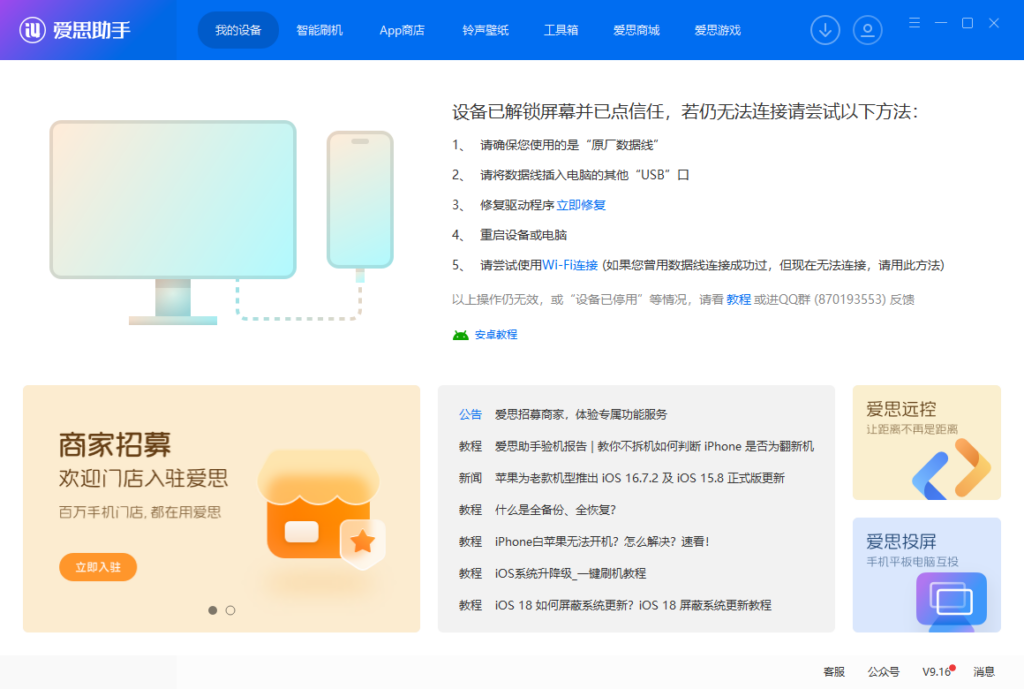Open 消息 in the status bar
This screenshot has width=1024, height=689.
pyautogui.click(x=984, y=672)
